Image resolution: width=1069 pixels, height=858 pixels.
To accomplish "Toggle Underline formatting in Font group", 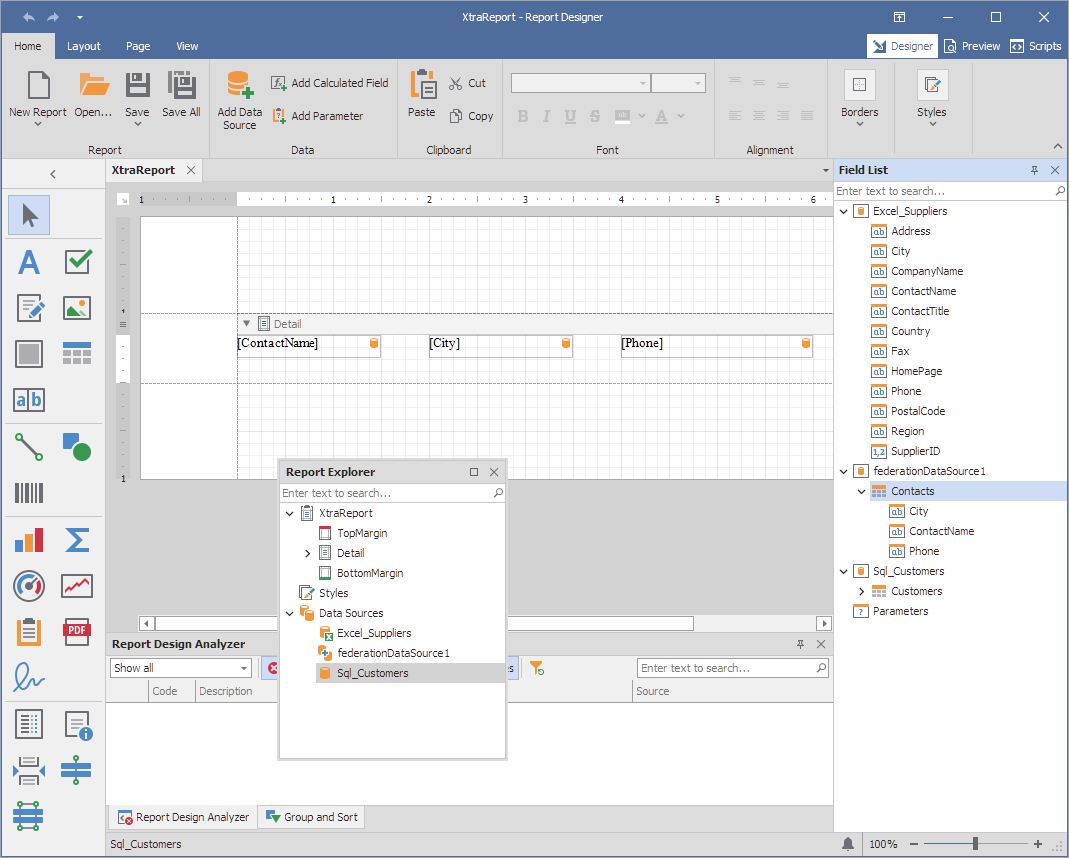I will coord(570,116).
